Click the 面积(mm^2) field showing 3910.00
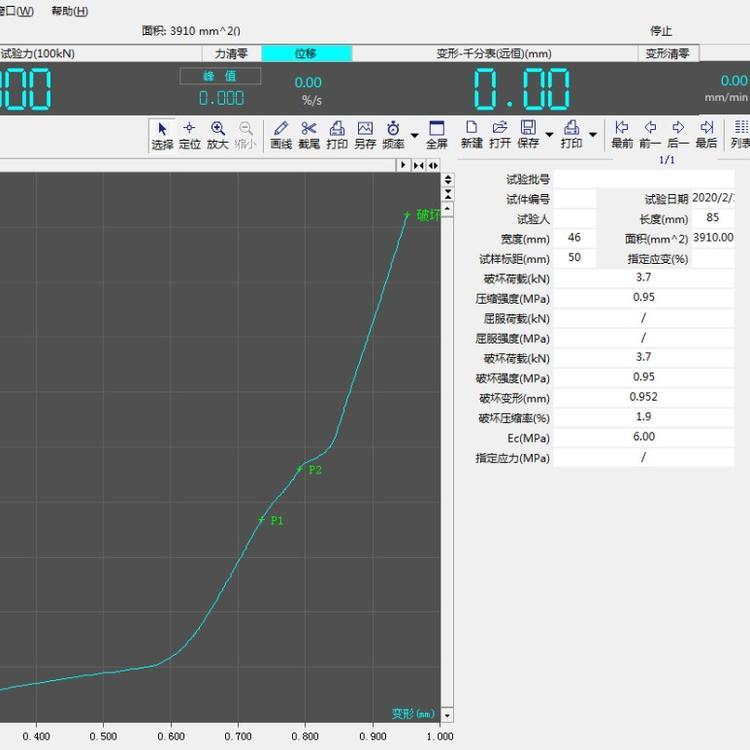Viewport: 750px width, 750px height. 713,238
